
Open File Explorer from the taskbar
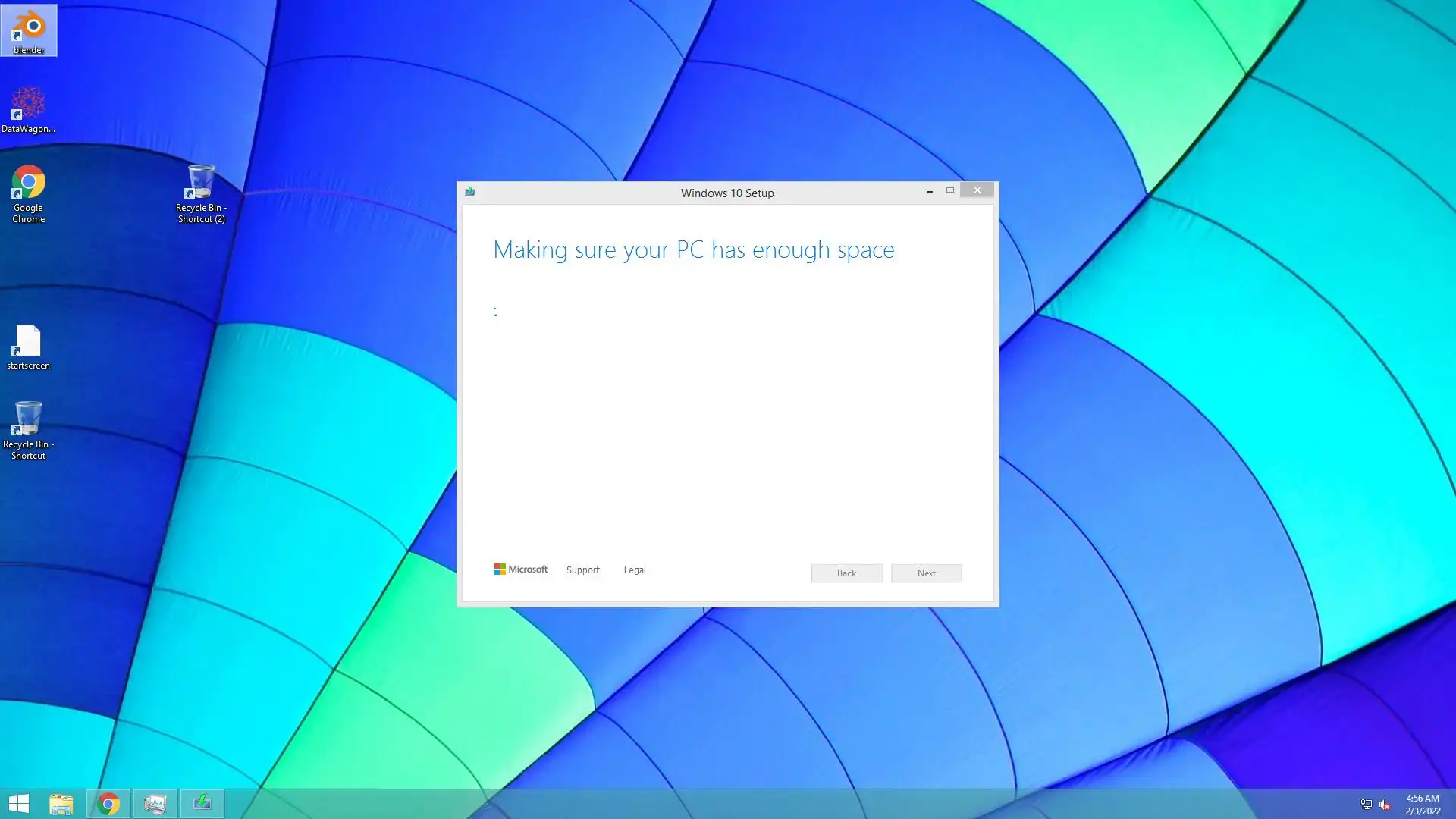click(x=61, y=803)
